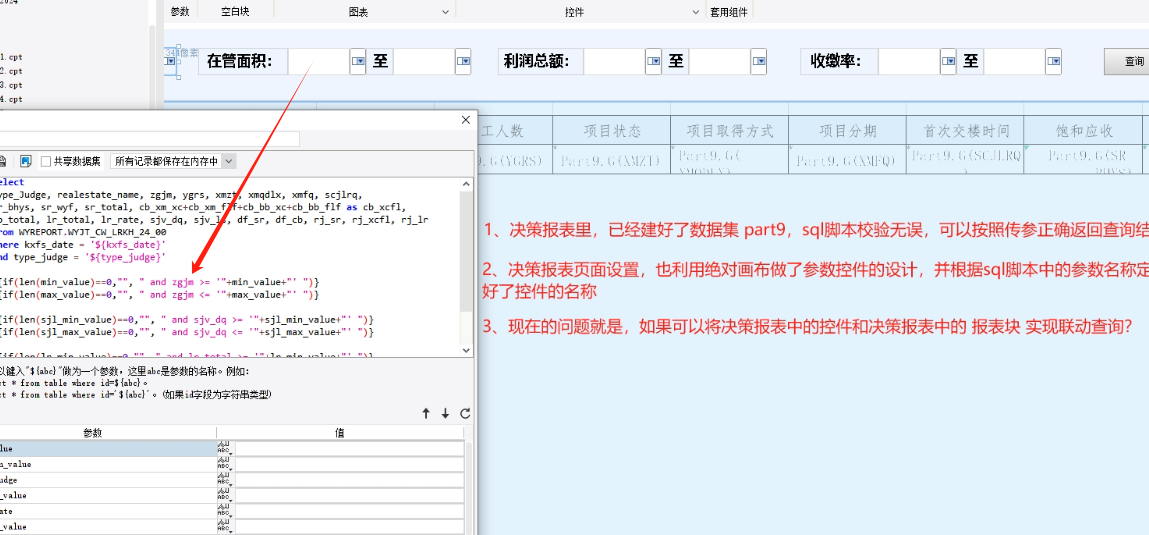Select the Part9.G(XMZT) data cell
The image size is (1149, 535).
[611, 159]
